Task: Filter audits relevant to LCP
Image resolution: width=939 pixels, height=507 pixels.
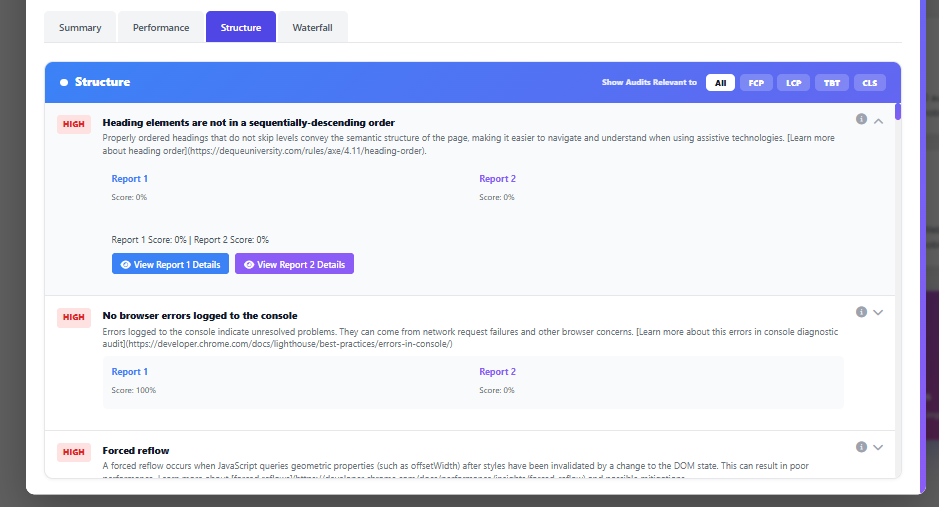Action: [794, 83]
